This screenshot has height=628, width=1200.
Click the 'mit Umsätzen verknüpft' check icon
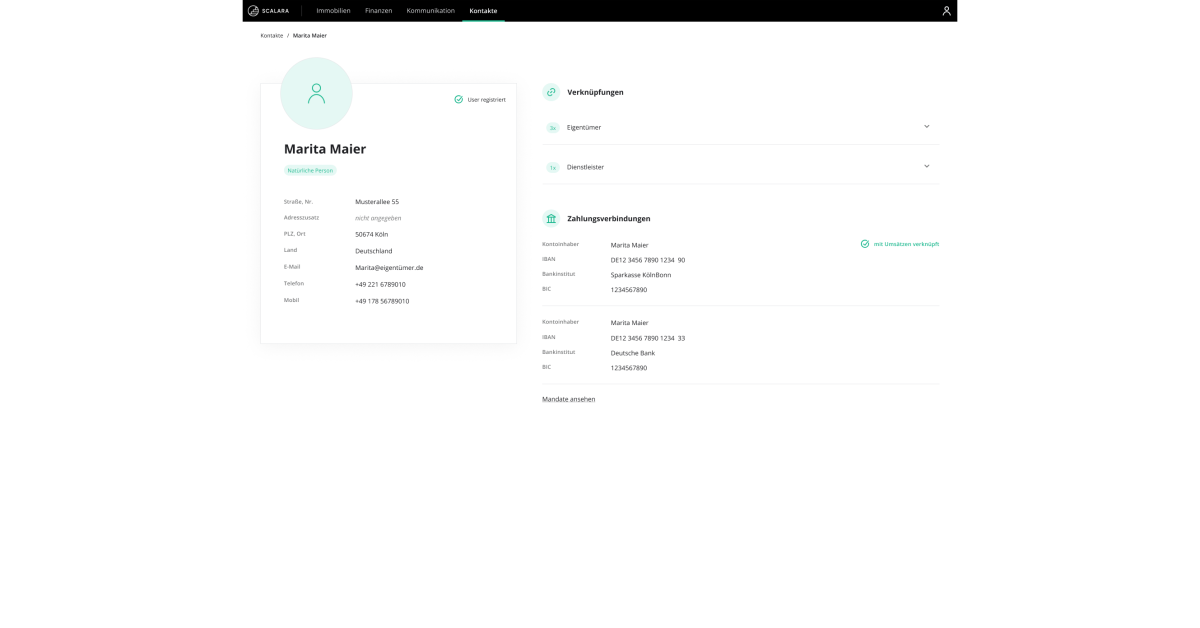coord(865,244)
